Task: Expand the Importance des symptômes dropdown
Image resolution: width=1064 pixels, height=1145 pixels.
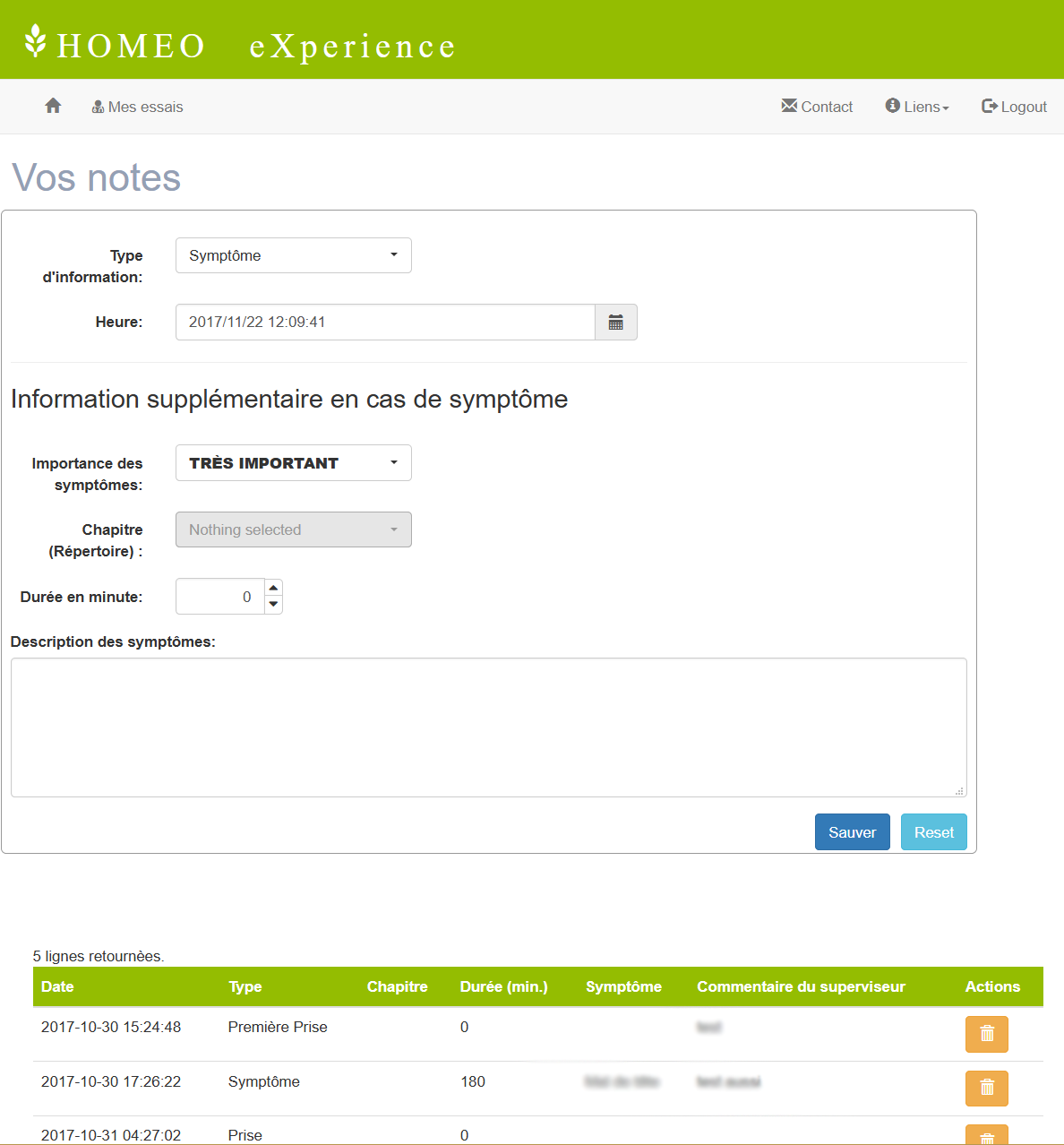Action: [293, 463]
